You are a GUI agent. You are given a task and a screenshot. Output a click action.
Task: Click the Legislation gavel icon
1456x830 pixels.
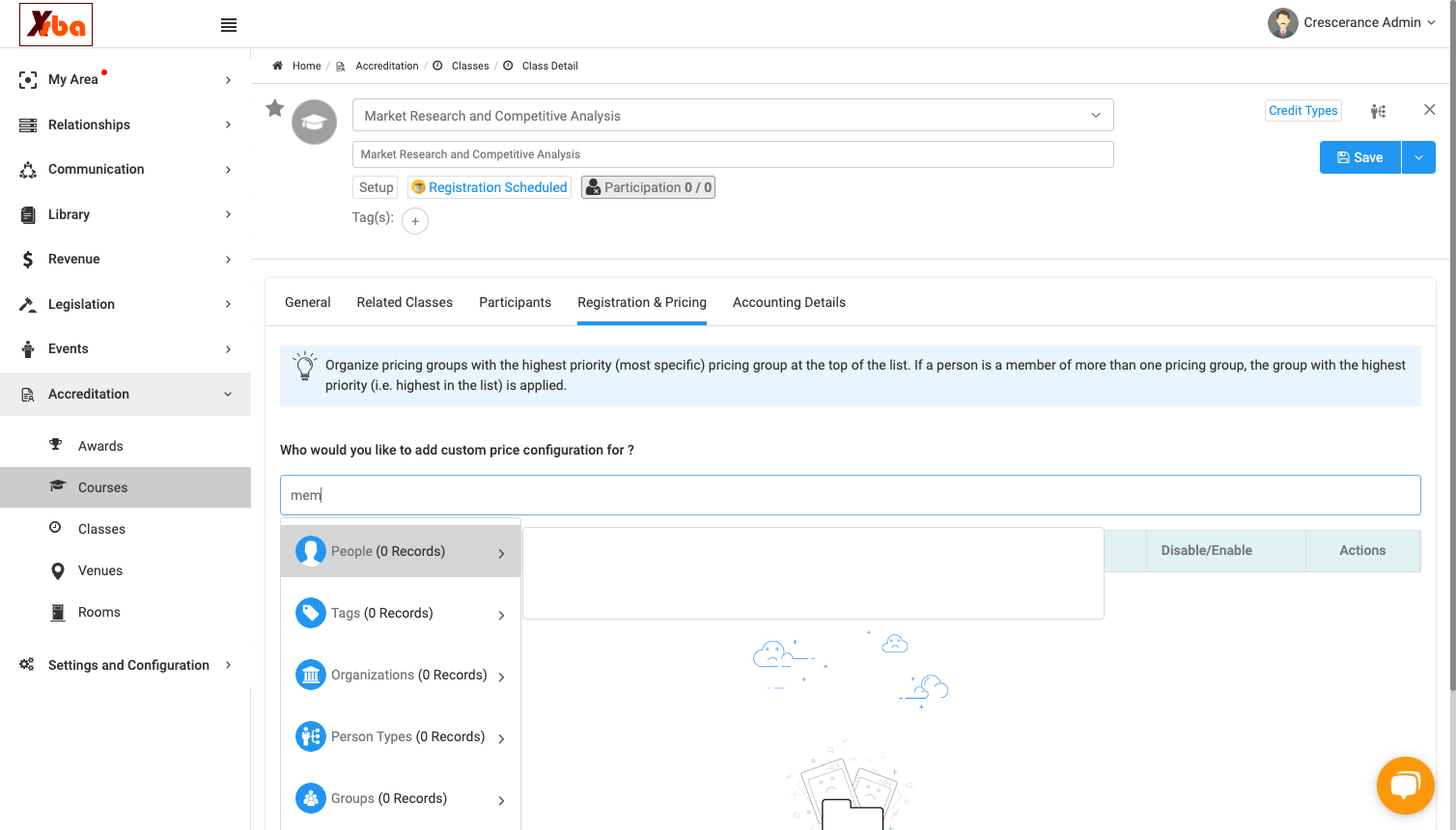click(x=28, y=305)
